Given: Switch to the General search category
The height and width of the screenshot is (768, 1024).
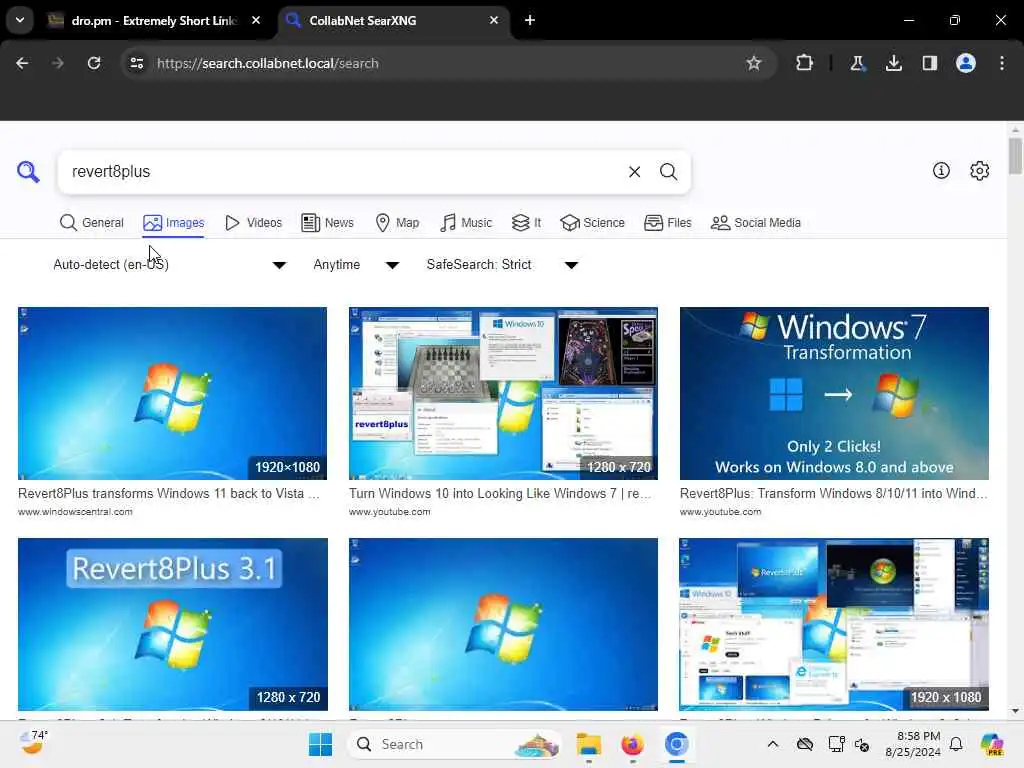Looking at the screenshot, I should point(91,223).
